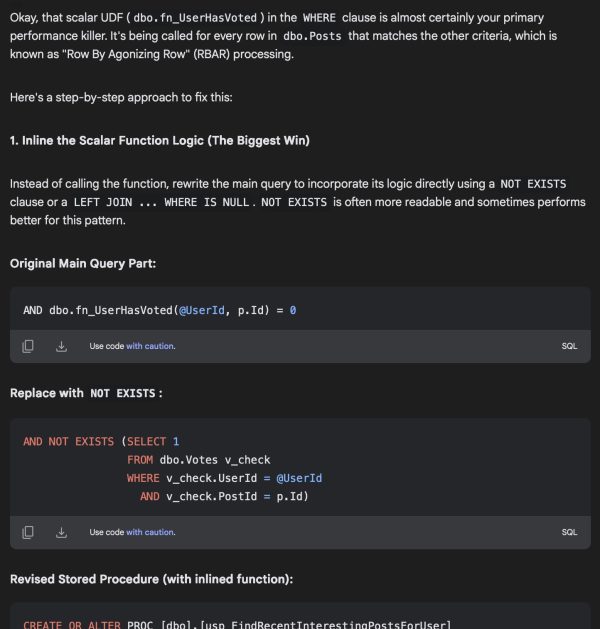Click the 'FROM dbo.Votes v_check' code line
Image resolution: width=600 pixels, height=629 pixels.
198,460
